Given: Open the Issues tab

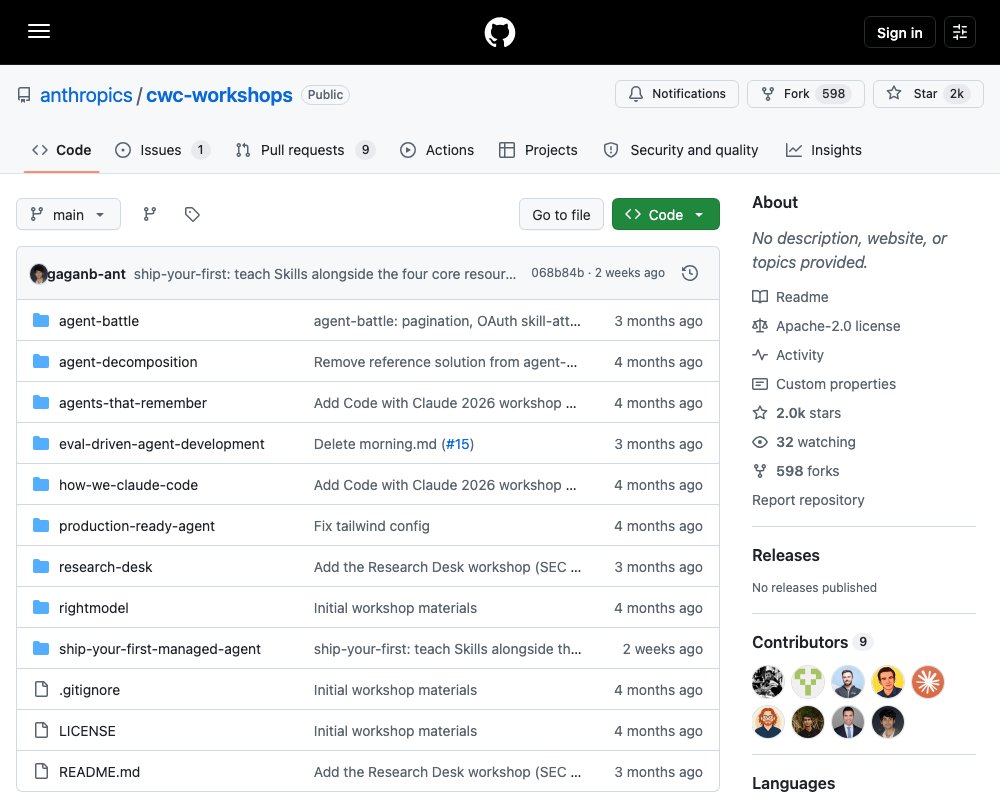Looking at the screenshot, I should [162, 150].
